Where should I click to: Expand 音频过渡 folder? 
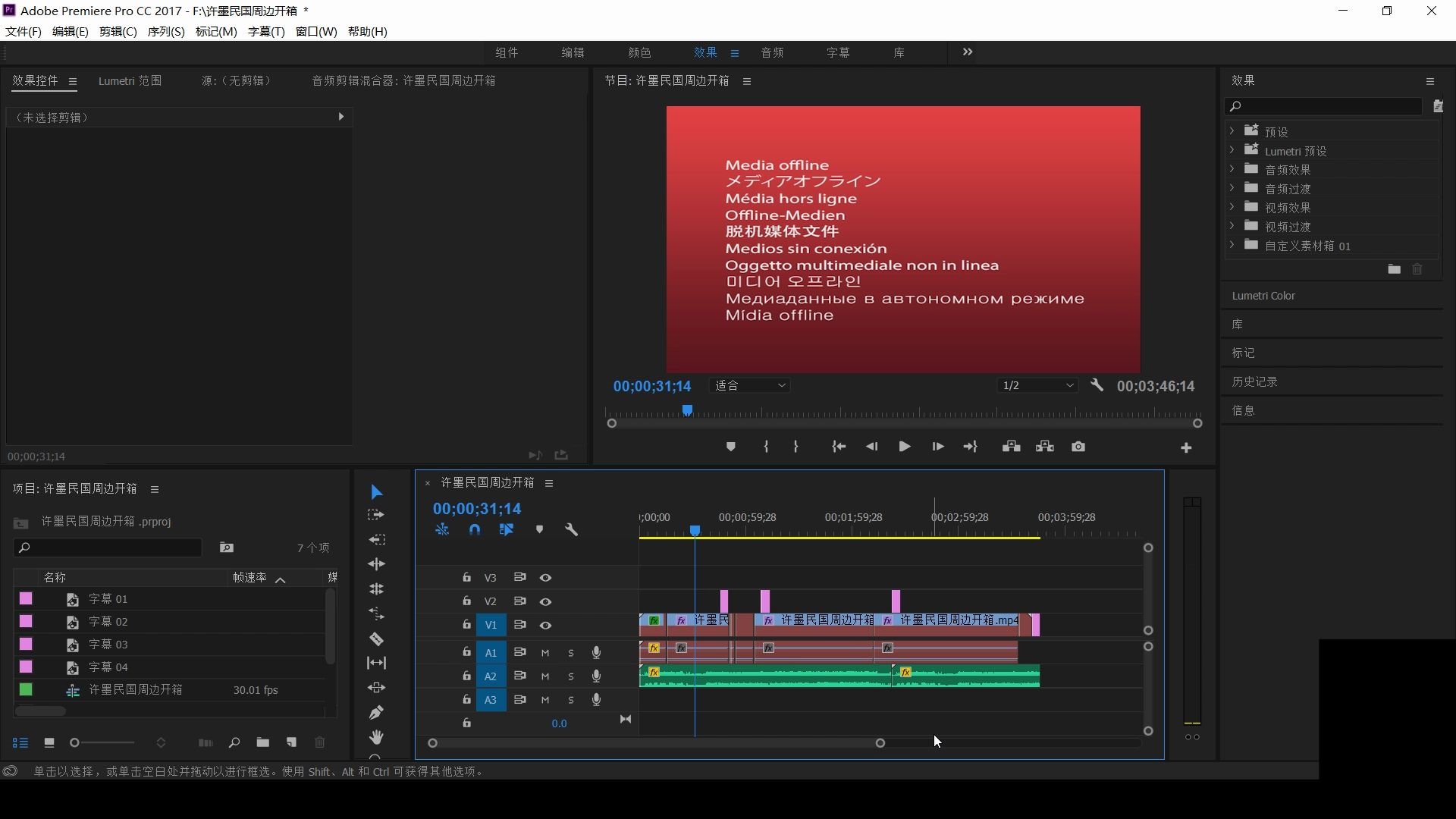pyautogui.click(x=1232, y=187)
